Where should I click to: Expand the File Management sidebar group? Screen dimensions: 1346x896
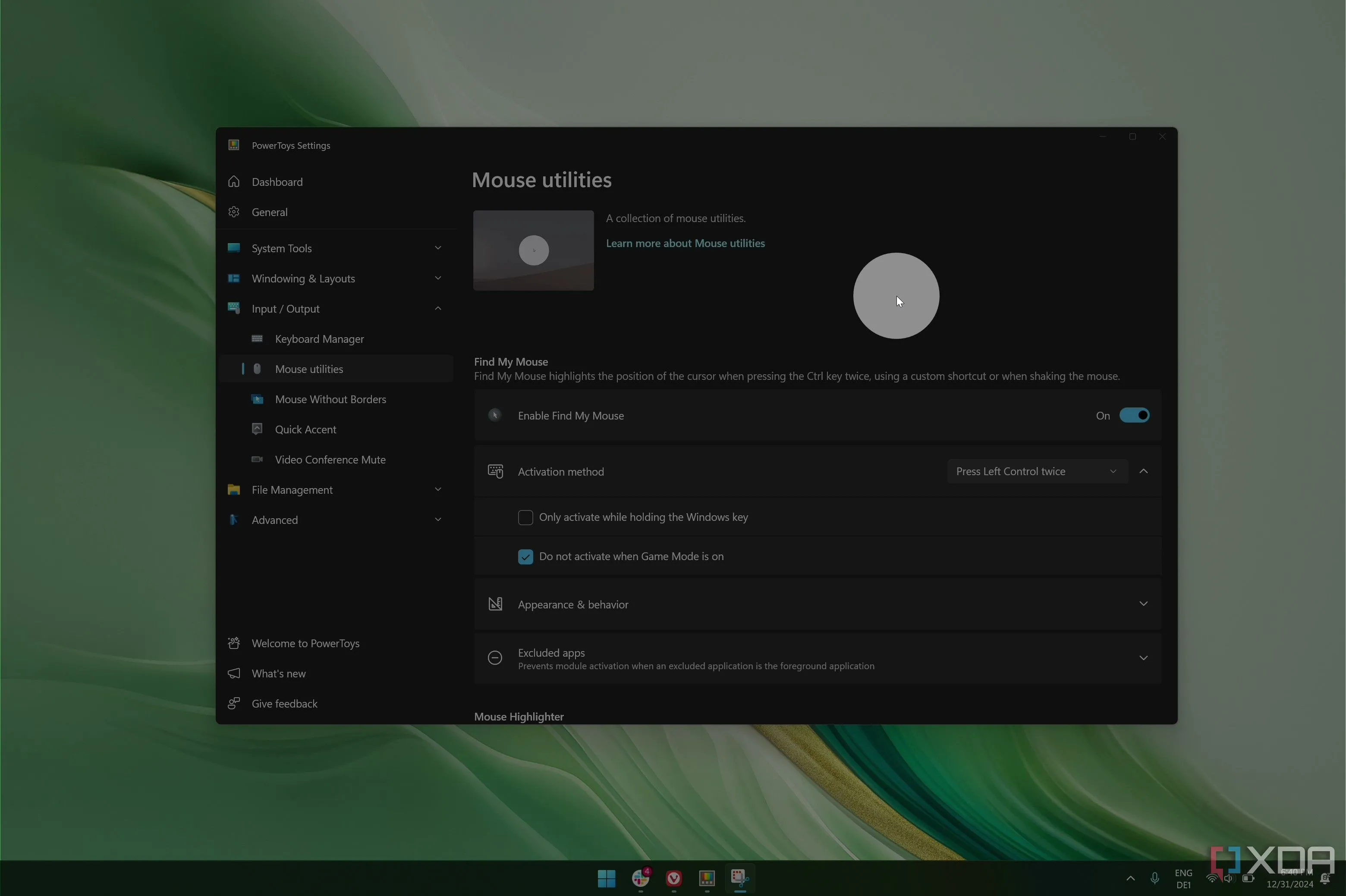tap(438, 490)
